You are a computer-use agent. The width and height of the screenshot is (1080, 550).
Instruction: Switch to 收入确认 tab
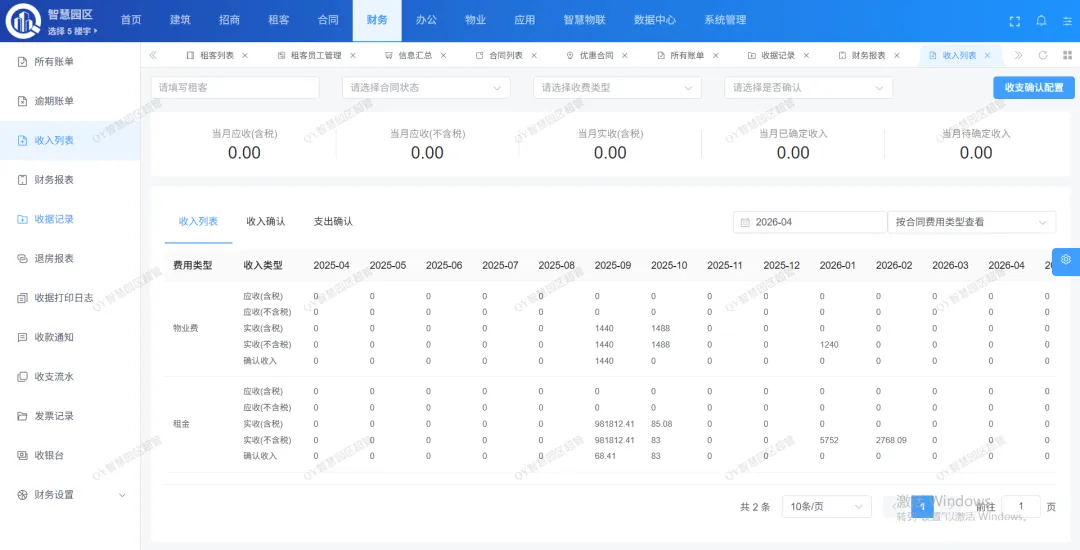click(x=266, y=222)
